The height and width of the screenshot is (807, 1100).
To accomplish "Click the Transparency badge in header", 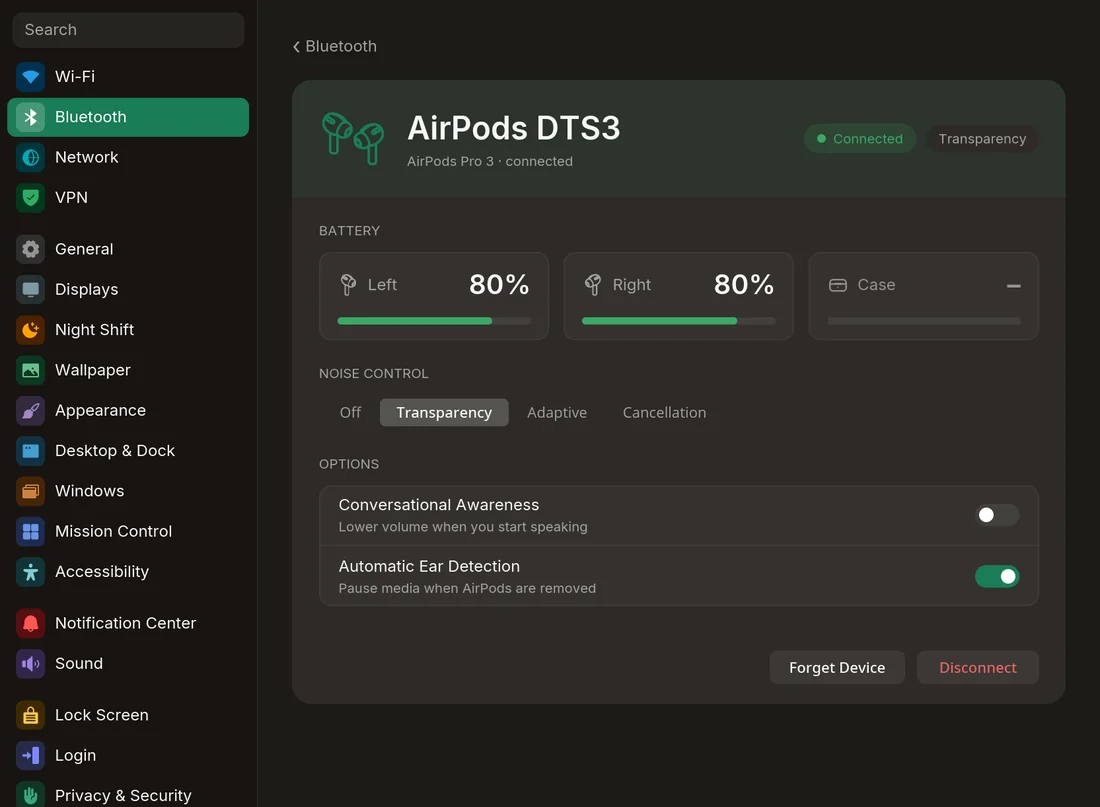I will 981,139.
